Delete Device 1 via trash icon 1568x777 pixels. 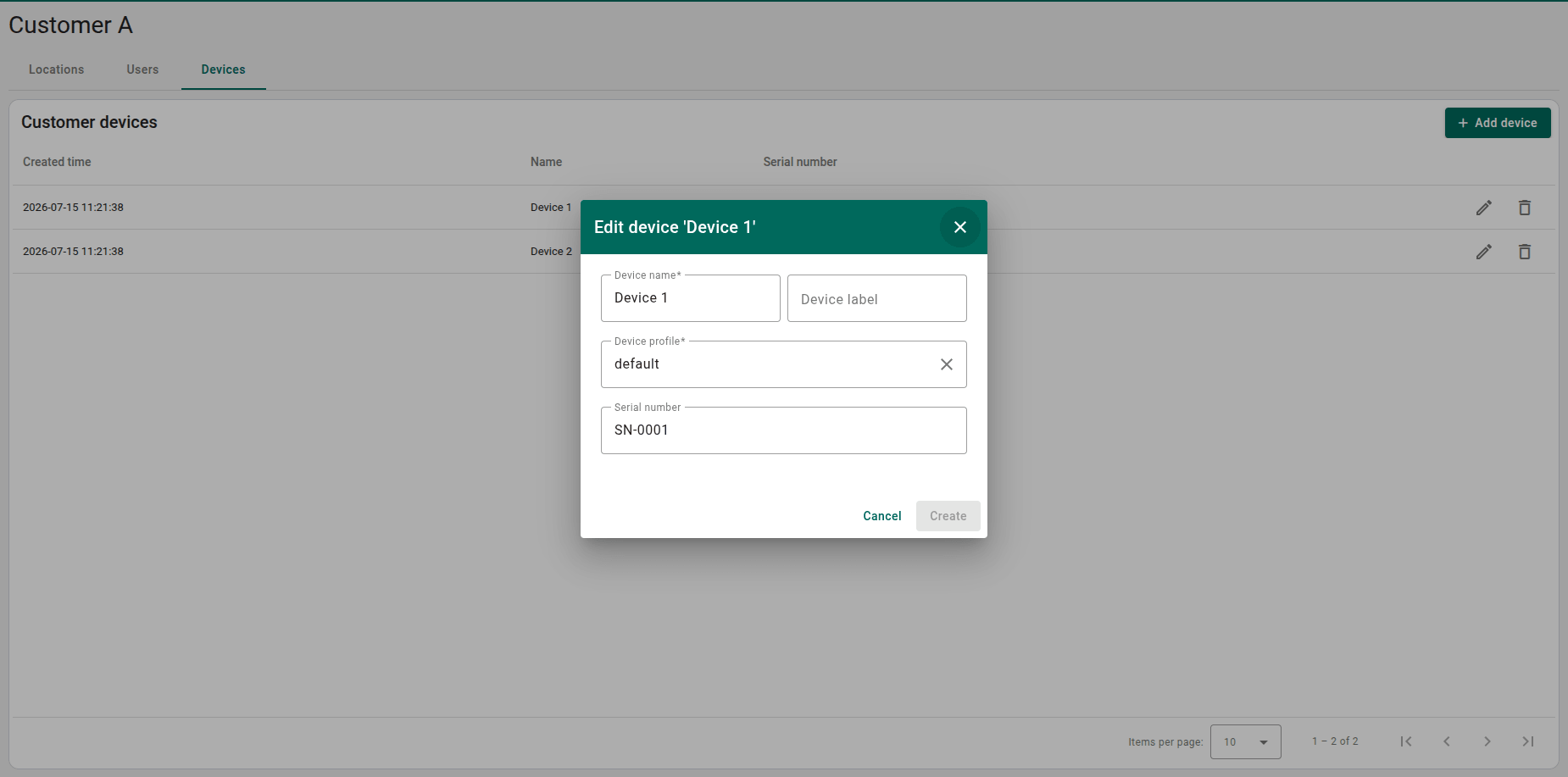pyautogui.click(x=1525, y=208)
